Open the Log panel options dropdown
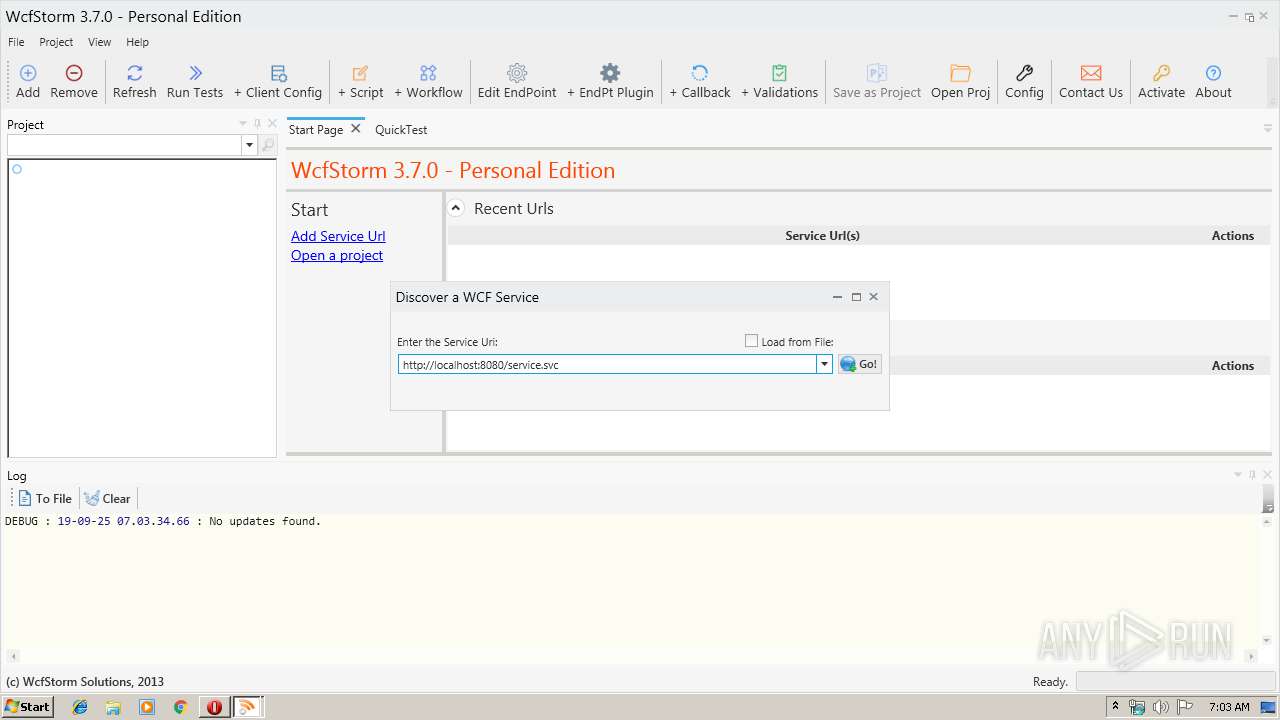This screenshot has width=1280, height=720. (1238, 475)
